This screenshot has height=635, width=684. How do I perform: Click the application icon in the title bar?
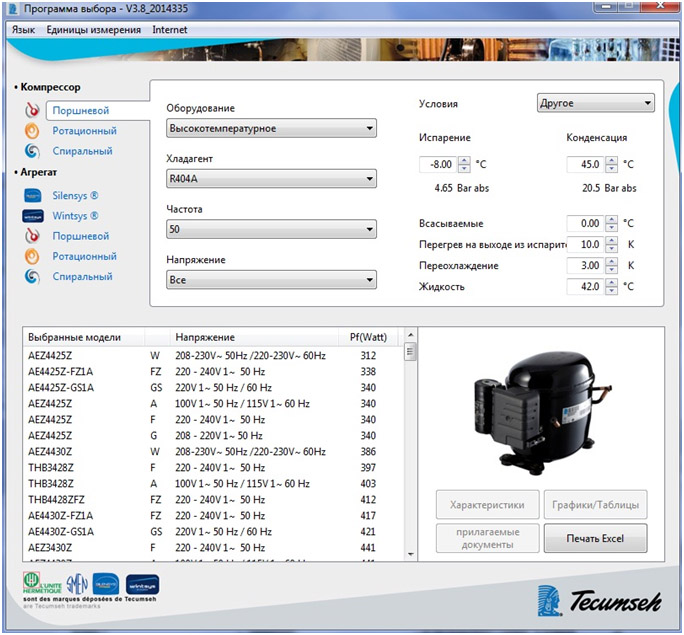13,8
